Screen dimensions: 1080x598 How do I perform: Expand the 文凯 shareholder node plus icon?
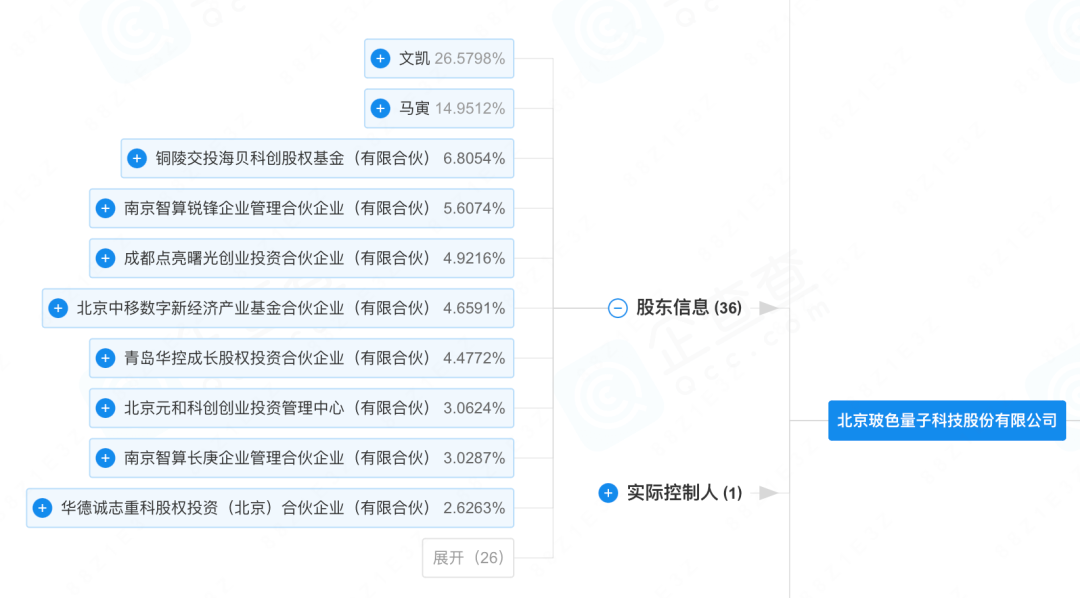click(x=380, y=59)
